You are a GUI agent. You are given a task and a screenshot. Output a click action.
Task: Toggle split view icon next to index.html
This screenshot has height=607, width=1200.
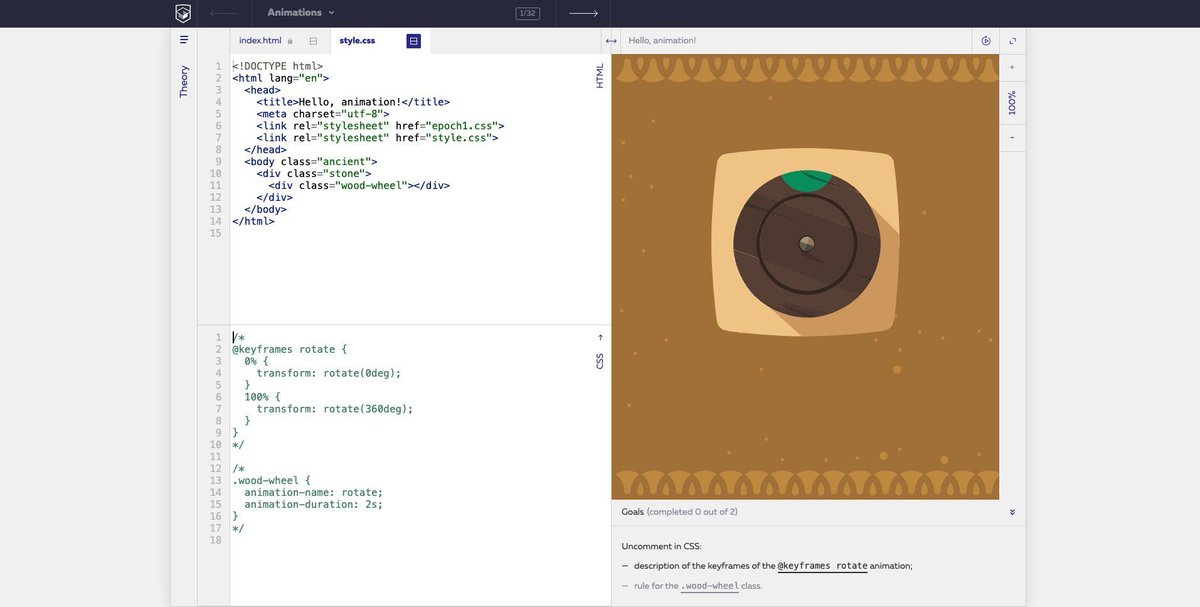(x=313, y=41)
